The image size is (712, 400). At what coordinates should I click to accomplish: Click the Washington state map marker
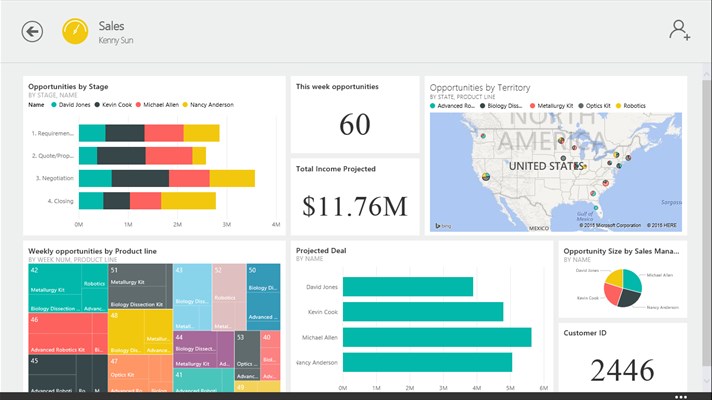(x=483, y=136)
